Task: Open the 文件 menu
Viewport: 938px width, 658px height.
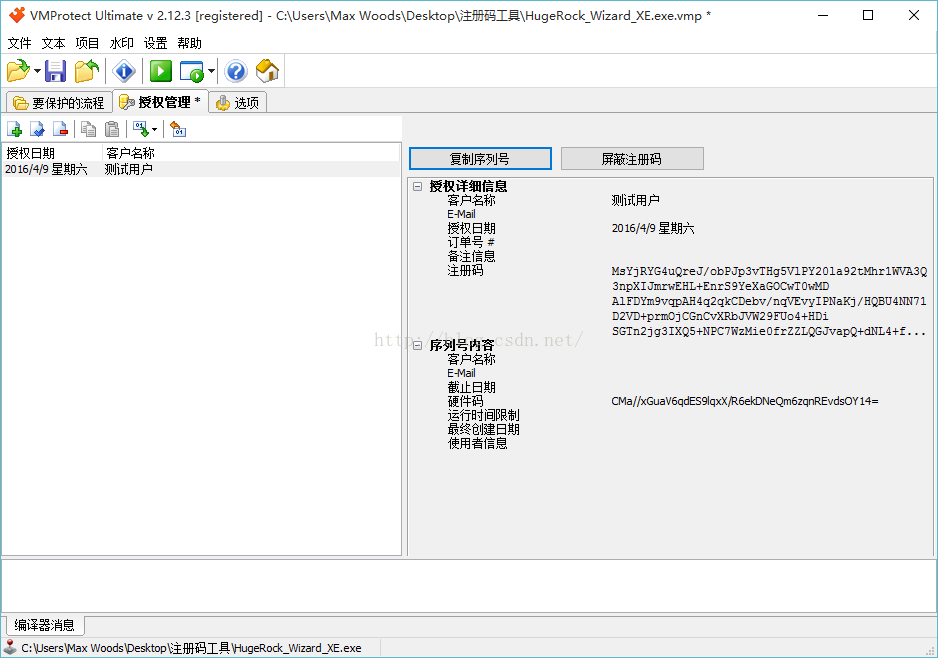Action: click(x=19, y=43)
